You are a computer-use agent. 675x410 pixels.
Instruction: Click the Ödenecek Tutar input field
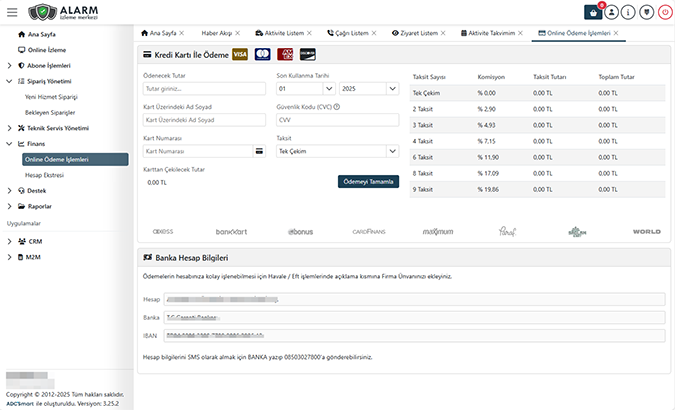(x=204, y=89)
